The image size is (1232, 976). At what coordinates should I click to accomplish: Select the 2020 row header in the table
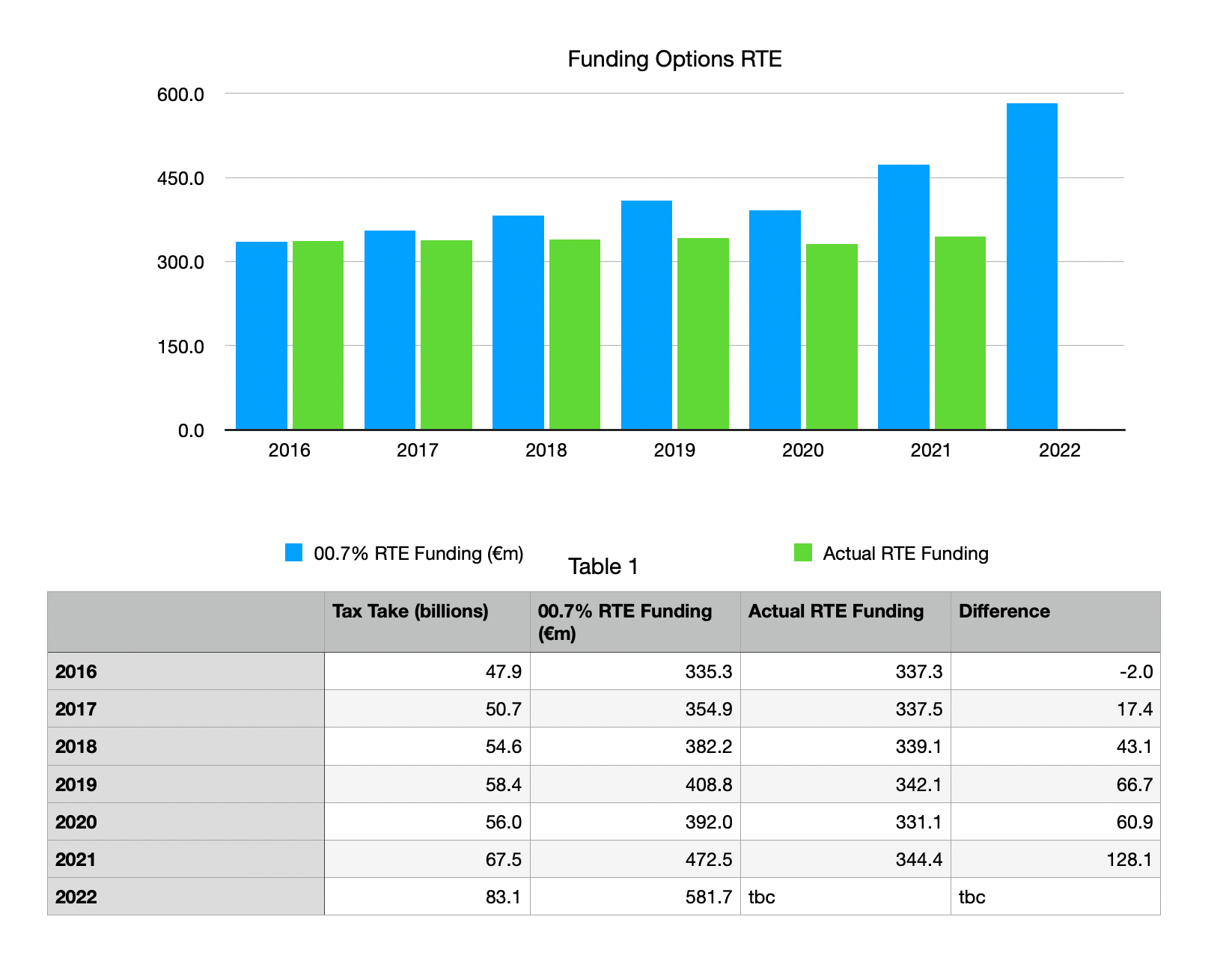pyautogui.click(x=186, y=822)
